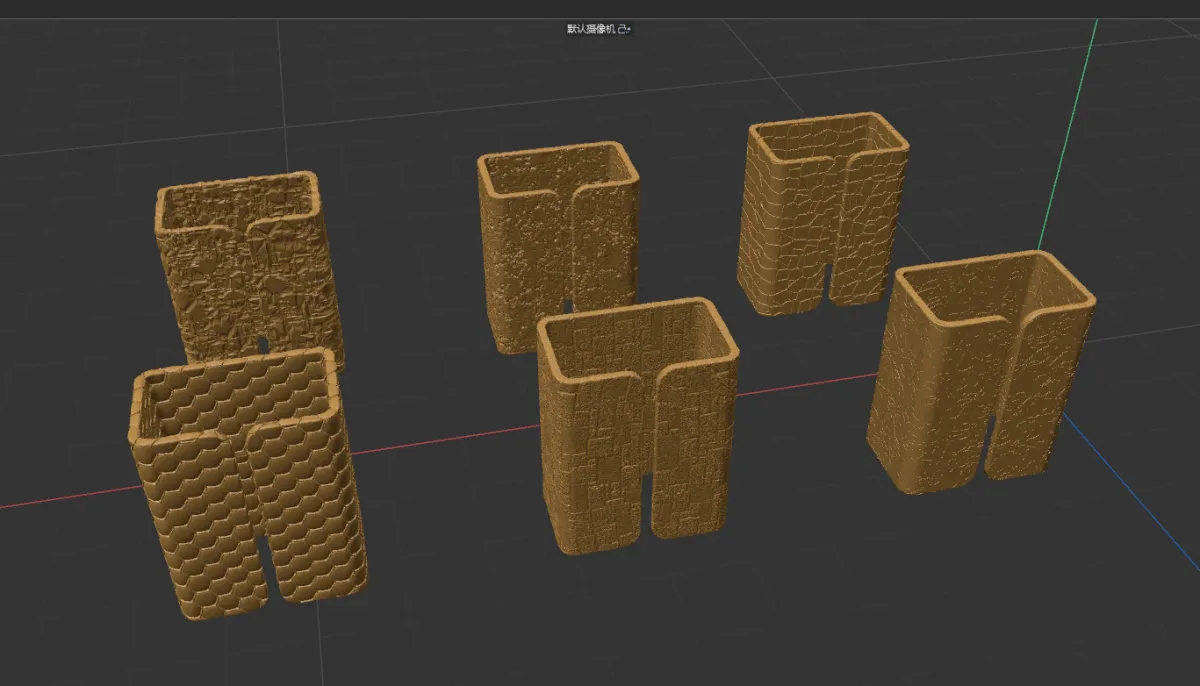Click inside the rough rocky holder's opening
Screen dimensions: 1200x686
click(240, 205)
